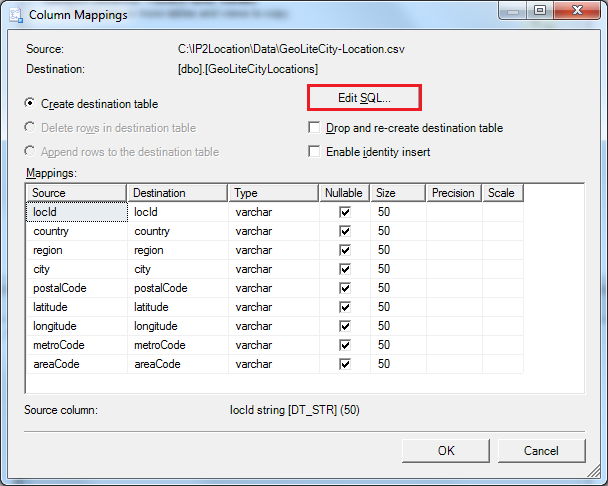Toggle Nullable checkbox for longitude row

coord(345,326)
